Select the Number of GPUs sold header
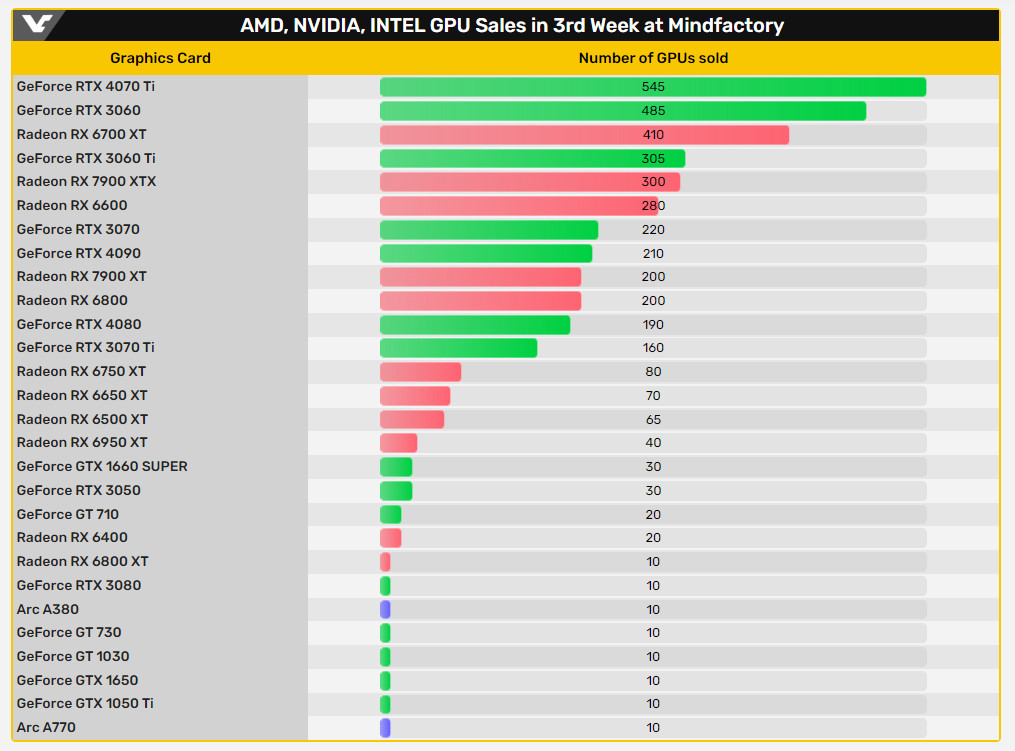Screen dimensions: 1015x751 [653, 58]
